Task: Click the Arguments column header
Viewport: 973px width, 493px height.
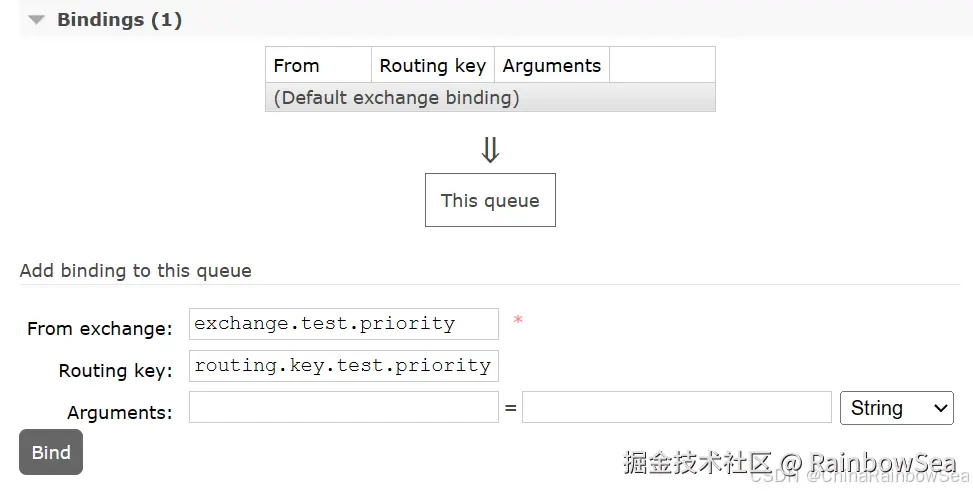Action: 552,66
